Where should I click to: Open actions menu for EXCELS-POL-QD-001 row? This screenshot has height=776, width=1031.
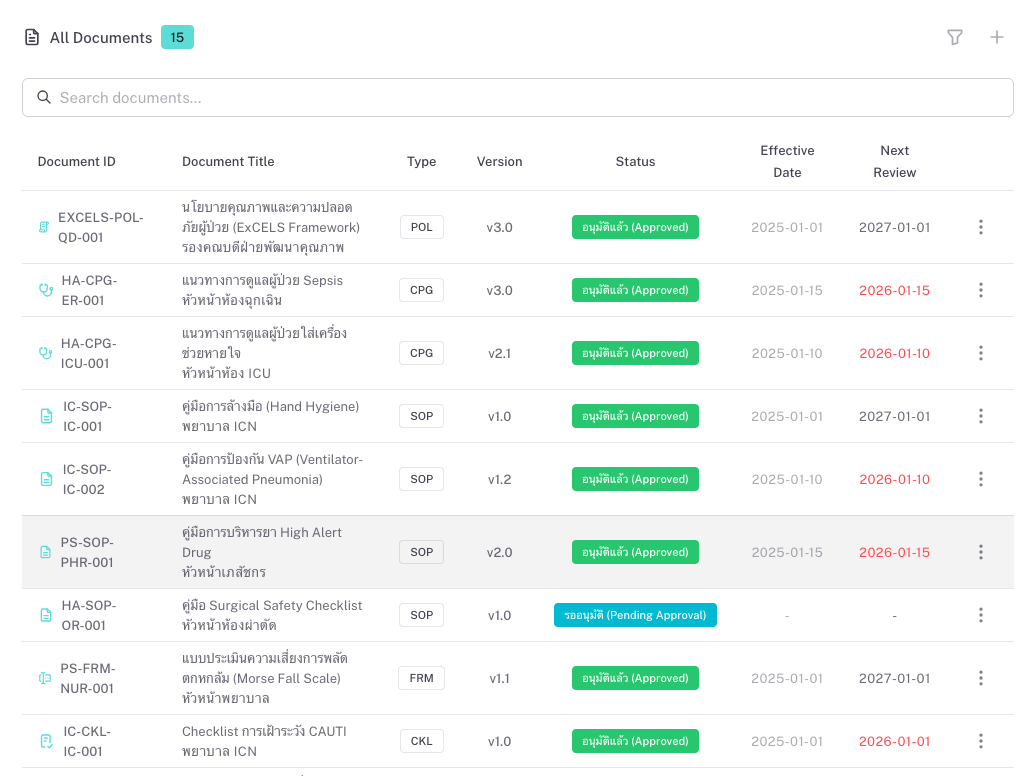(980, 227)
